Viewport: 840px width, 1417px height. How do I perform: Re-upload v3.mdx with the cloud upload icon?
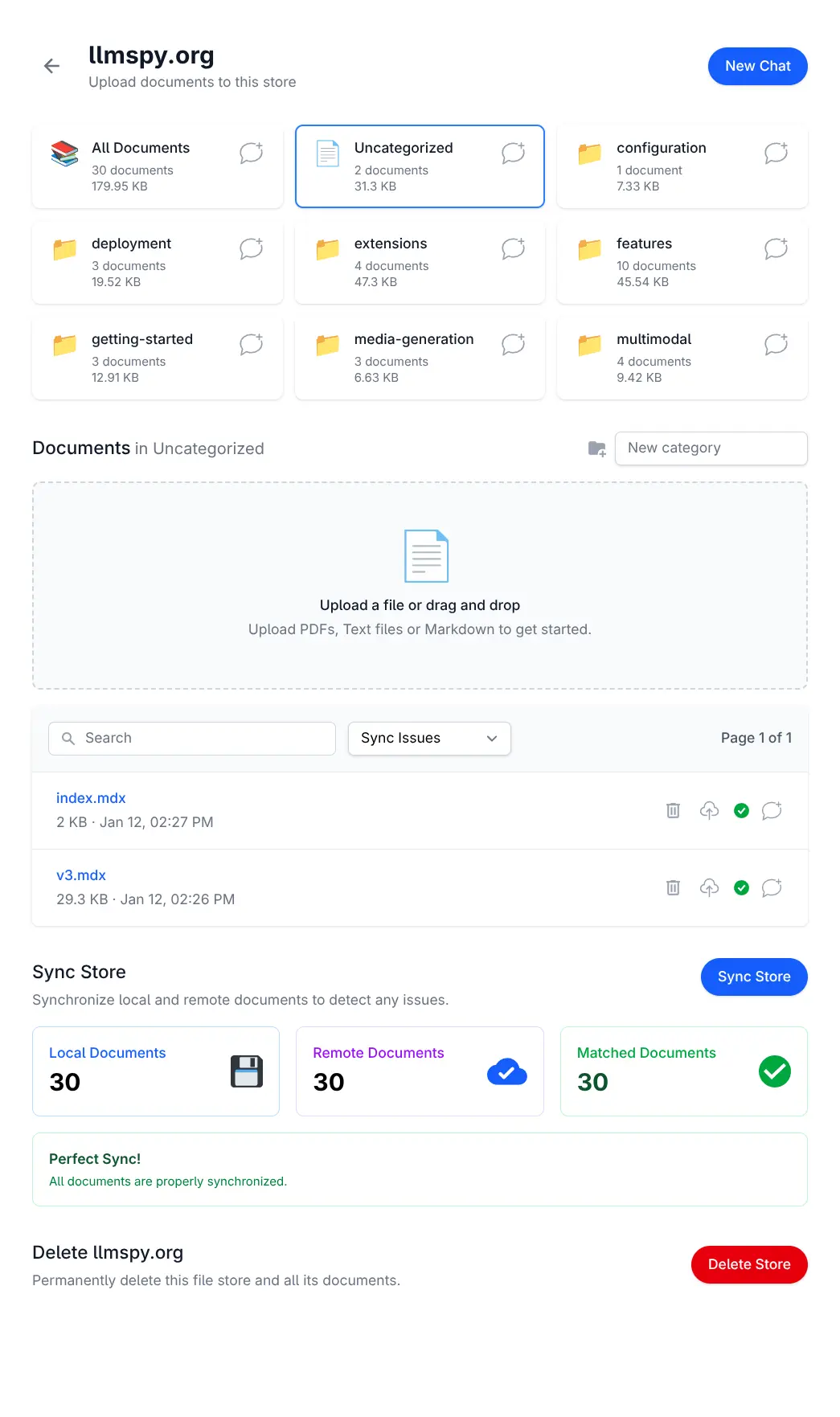[x=708, y=887]
